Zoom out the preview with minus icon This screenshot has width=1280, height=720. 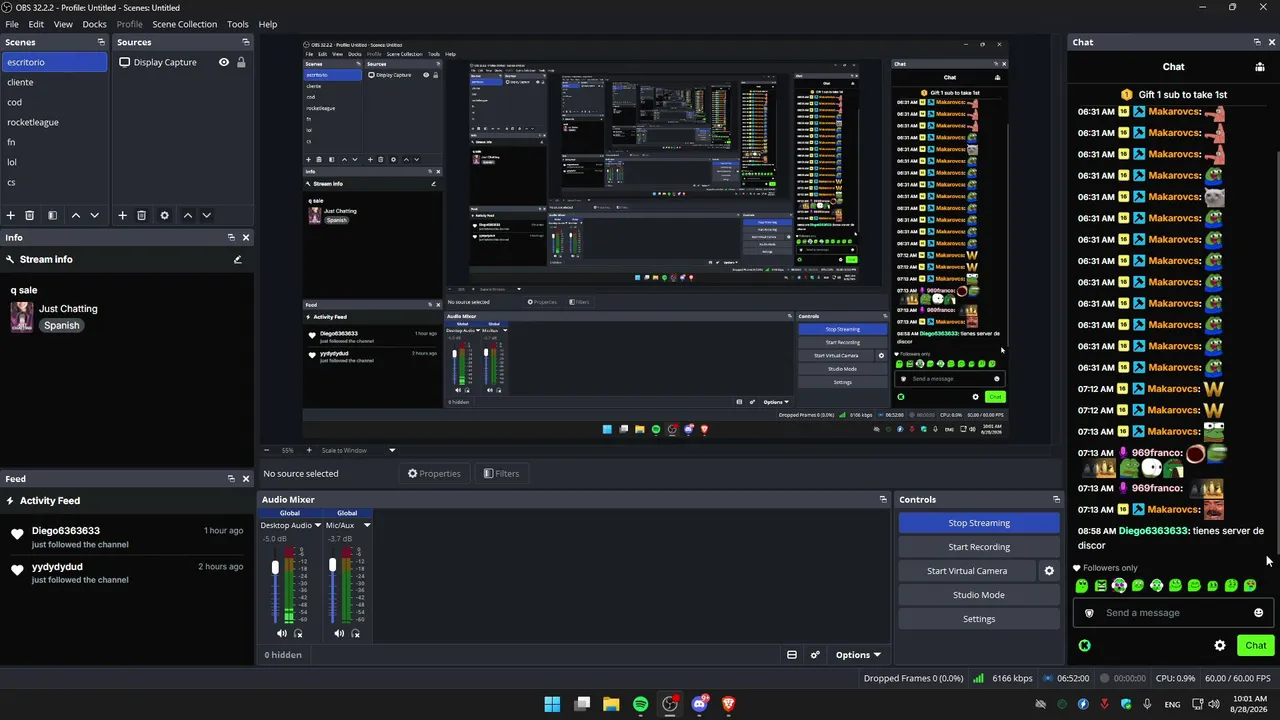[266, 450]
